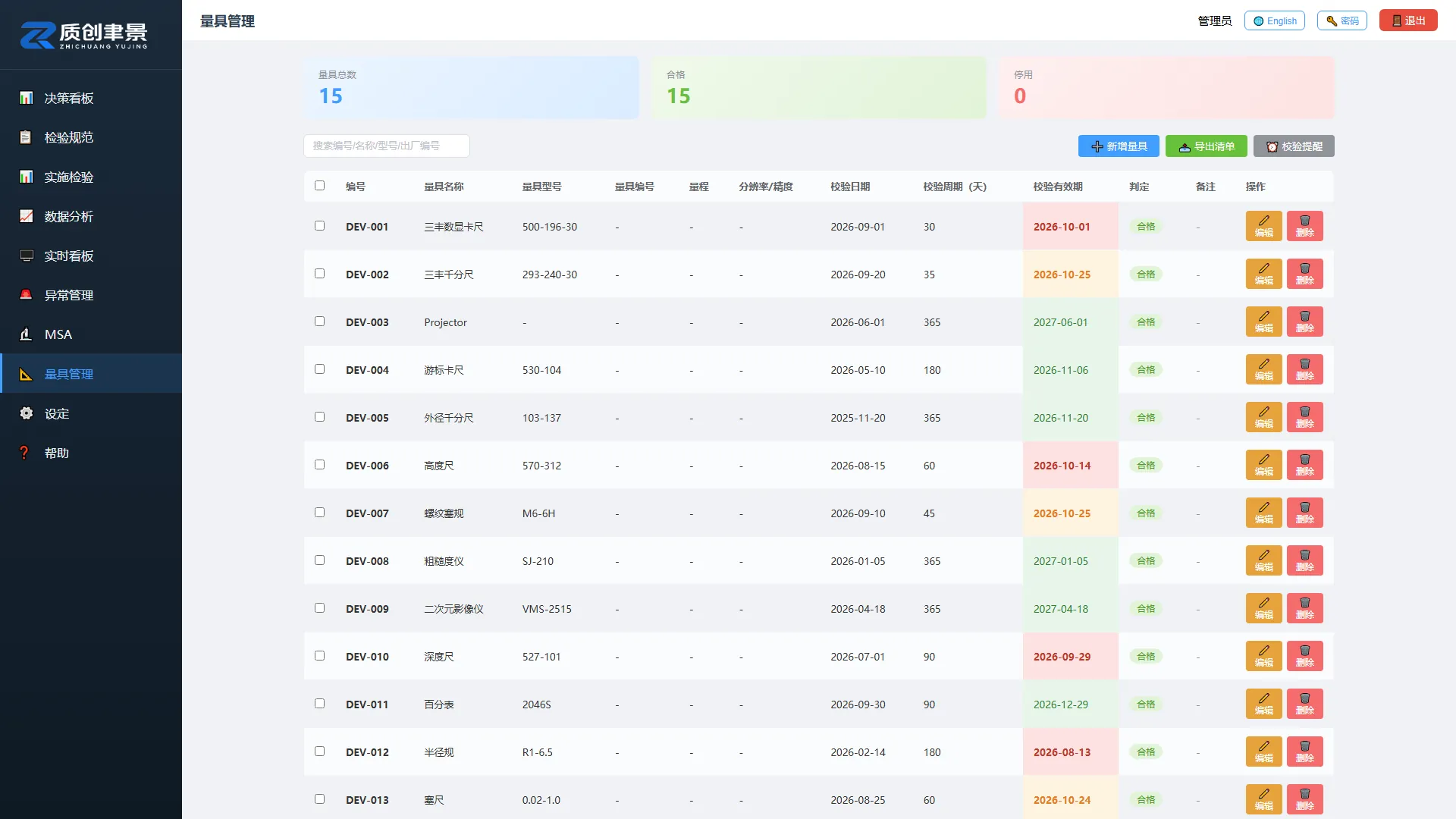Delete device DEV-003 Projector

pos(1304,322)
